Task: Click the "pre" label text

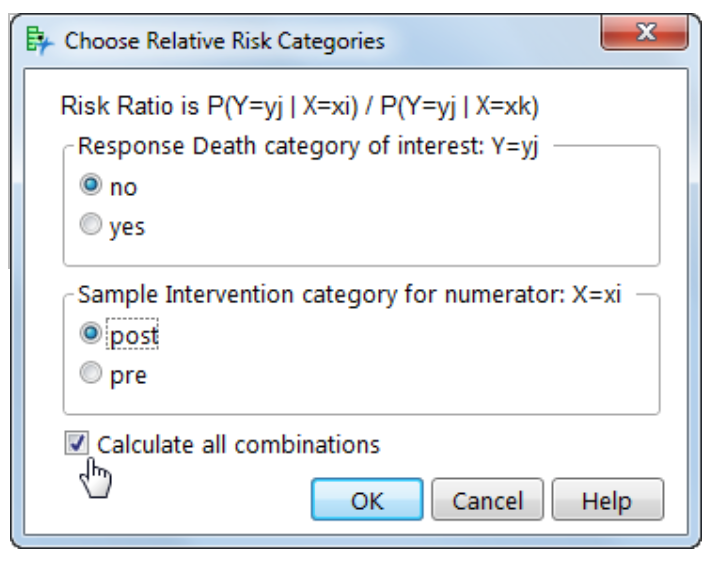Action: pos(128,376)
